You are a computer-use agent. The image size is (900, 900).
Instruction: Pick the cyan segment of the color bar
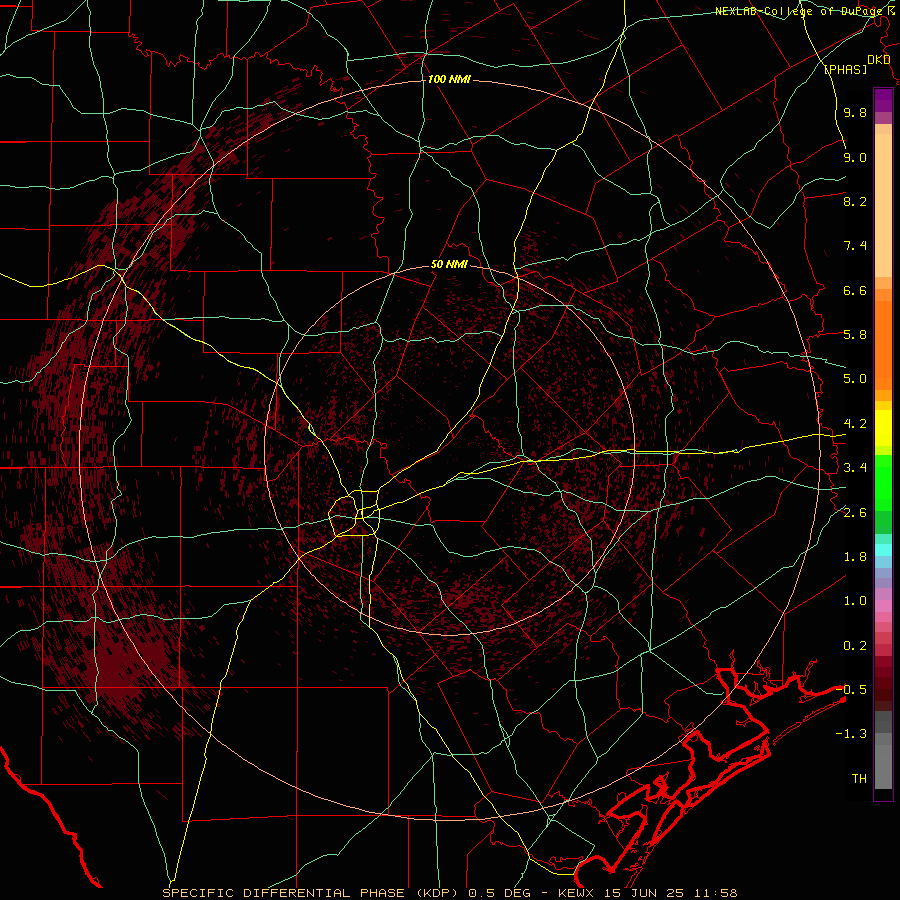[x=883, y=549]
